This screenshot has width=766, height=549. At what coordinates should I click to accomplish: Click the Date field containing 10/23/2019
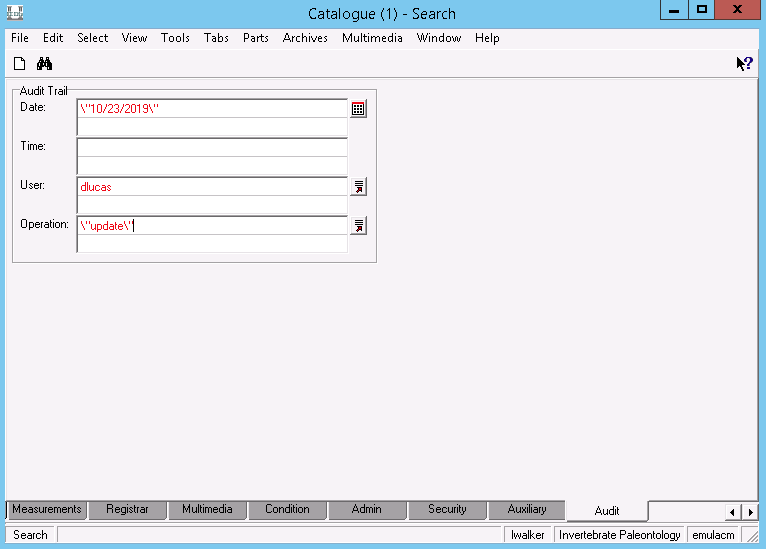(x=212, y=108)
